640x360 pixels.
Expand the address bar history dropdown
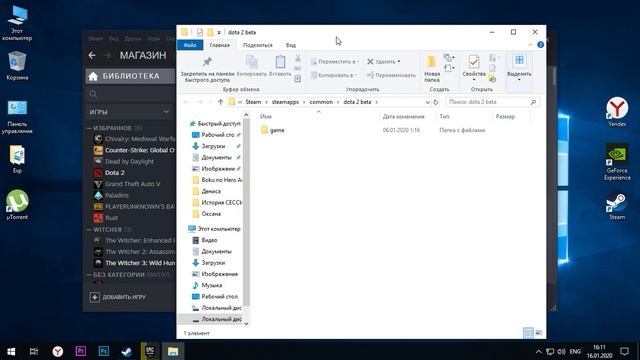[x=427, y=102]
